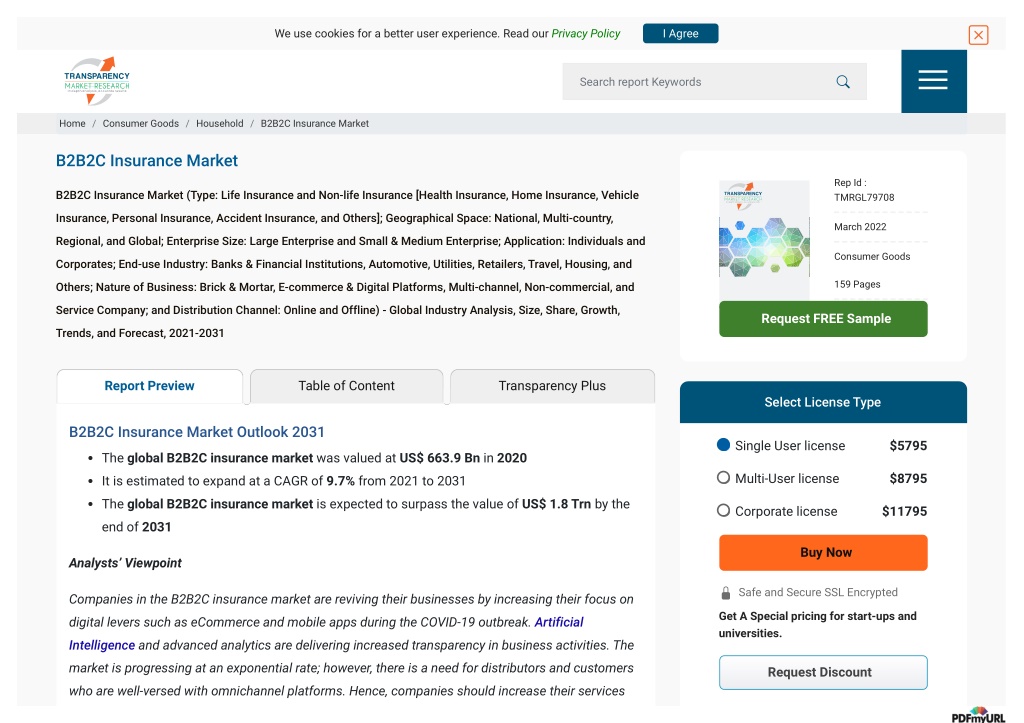The width and height of the screenshot is (1024, 723).
Task: Click the Safe and Secure SSL Encrypted text
Action: point(818,592)
